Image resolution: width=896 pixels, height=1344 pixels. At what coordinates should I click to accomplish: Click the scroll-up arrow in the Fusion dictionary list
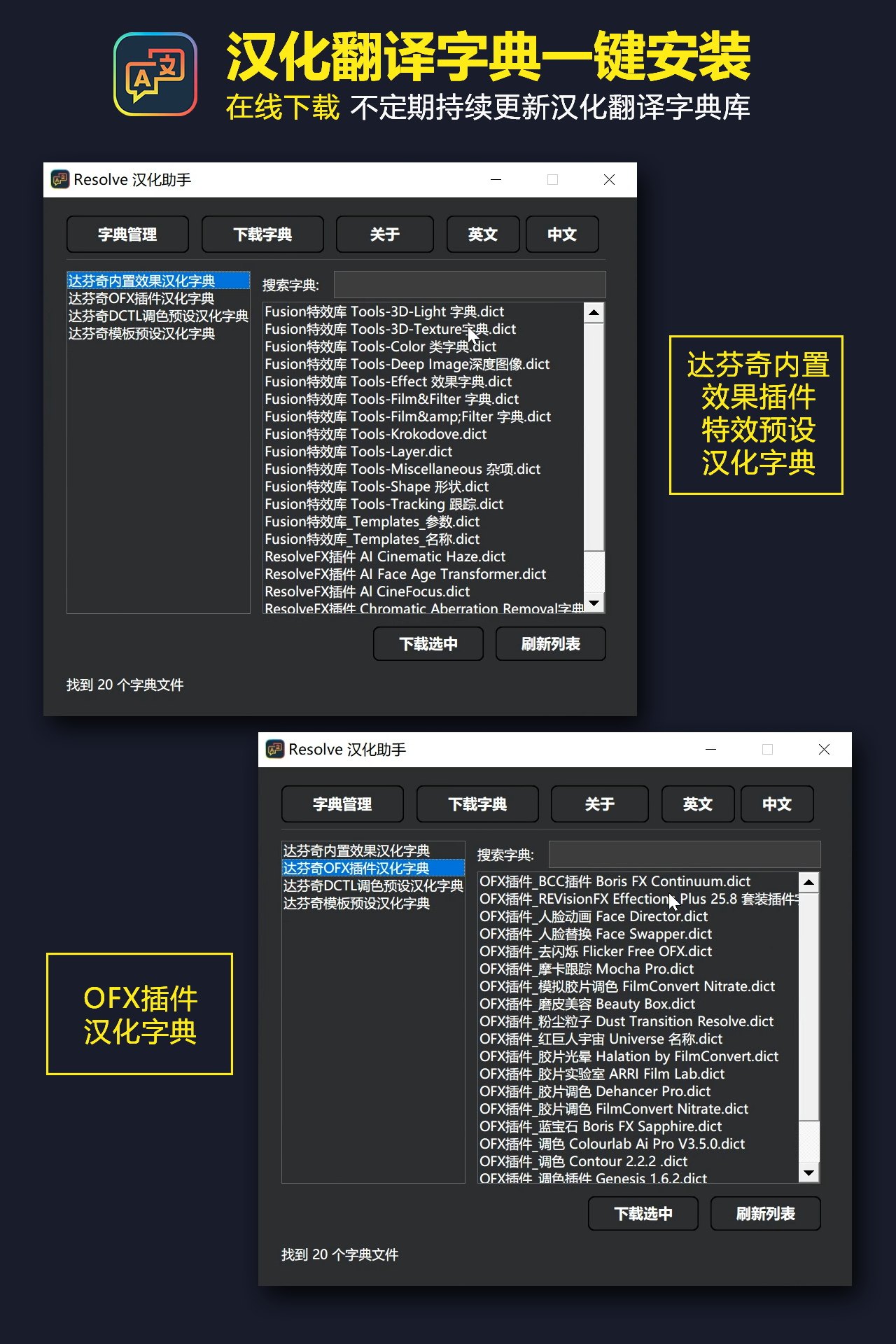point(594,312)
